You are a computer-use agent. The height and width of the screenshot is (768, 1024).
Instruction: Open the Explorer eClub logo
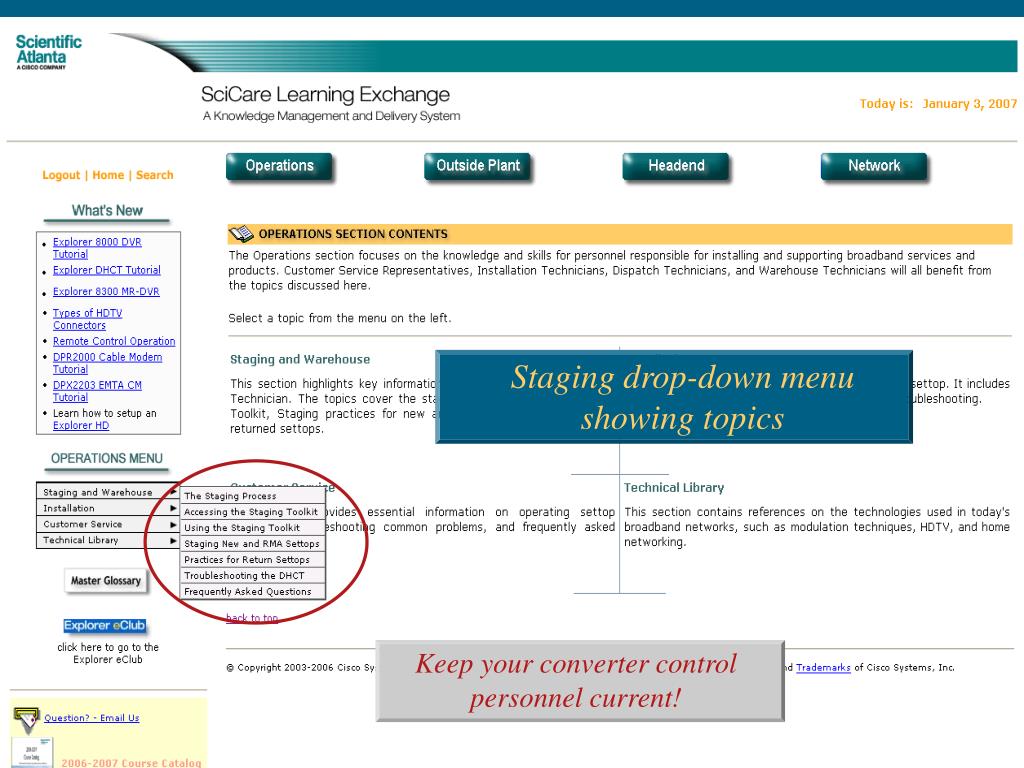pyautogui.click(x=104, y=626)
